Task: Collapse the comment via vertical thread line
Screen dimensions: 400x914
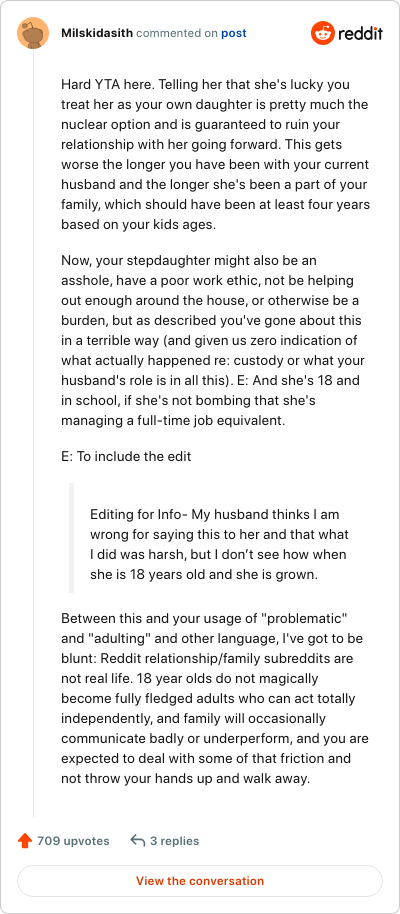Action: coord(33,433)
